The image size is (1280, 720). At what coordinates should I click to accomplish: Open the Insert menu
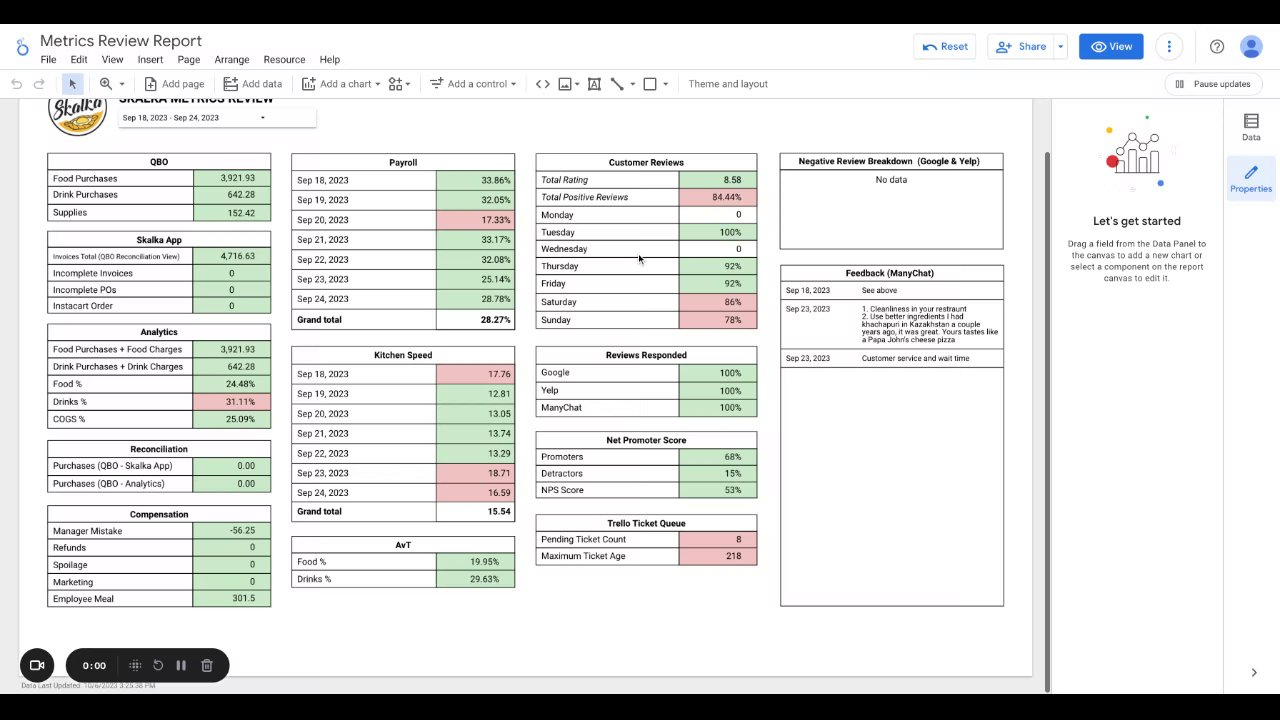pyautogui.click(x=150, y=60)
